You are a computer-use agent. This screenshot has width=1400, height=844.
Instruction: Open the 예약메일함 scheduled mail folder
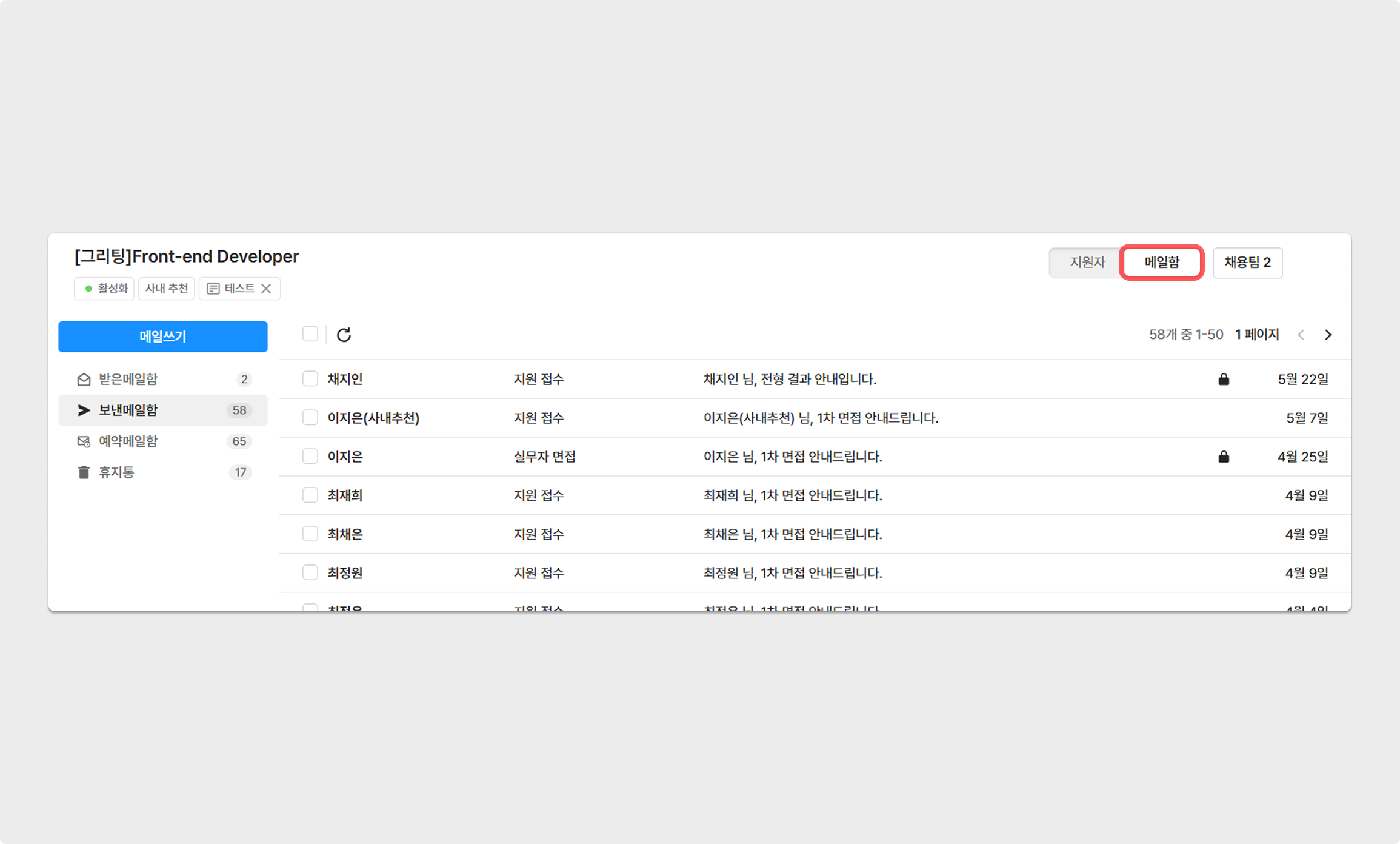[x=128, y=441]
